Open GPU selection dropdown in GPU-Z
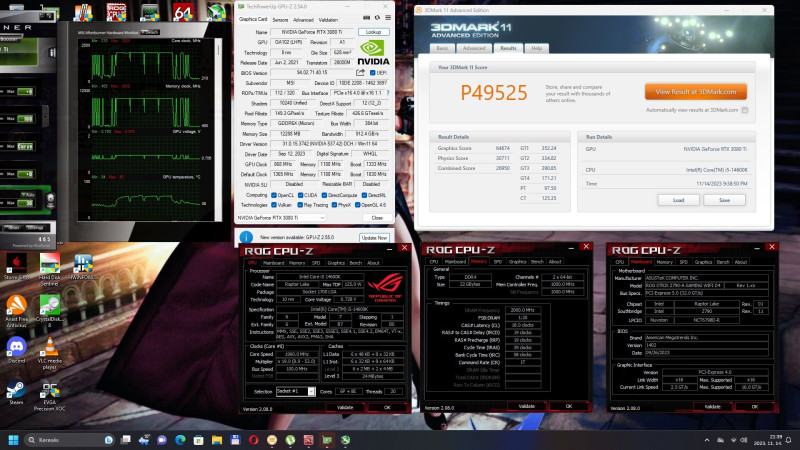Screen dimensions: 800x450 click(280, 217)
